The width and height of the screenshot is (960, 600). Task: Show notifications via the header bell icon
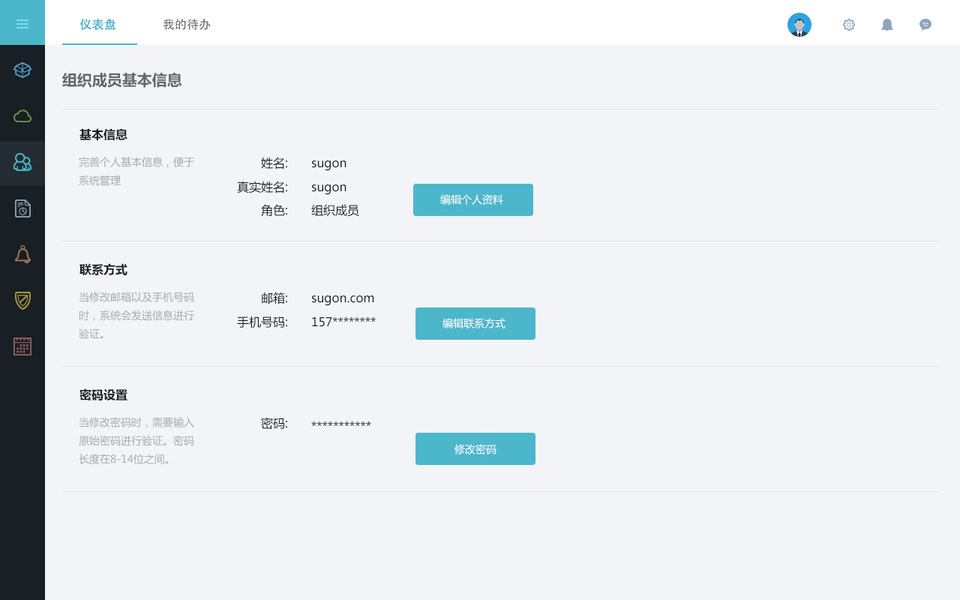click(x=887, y=25)
